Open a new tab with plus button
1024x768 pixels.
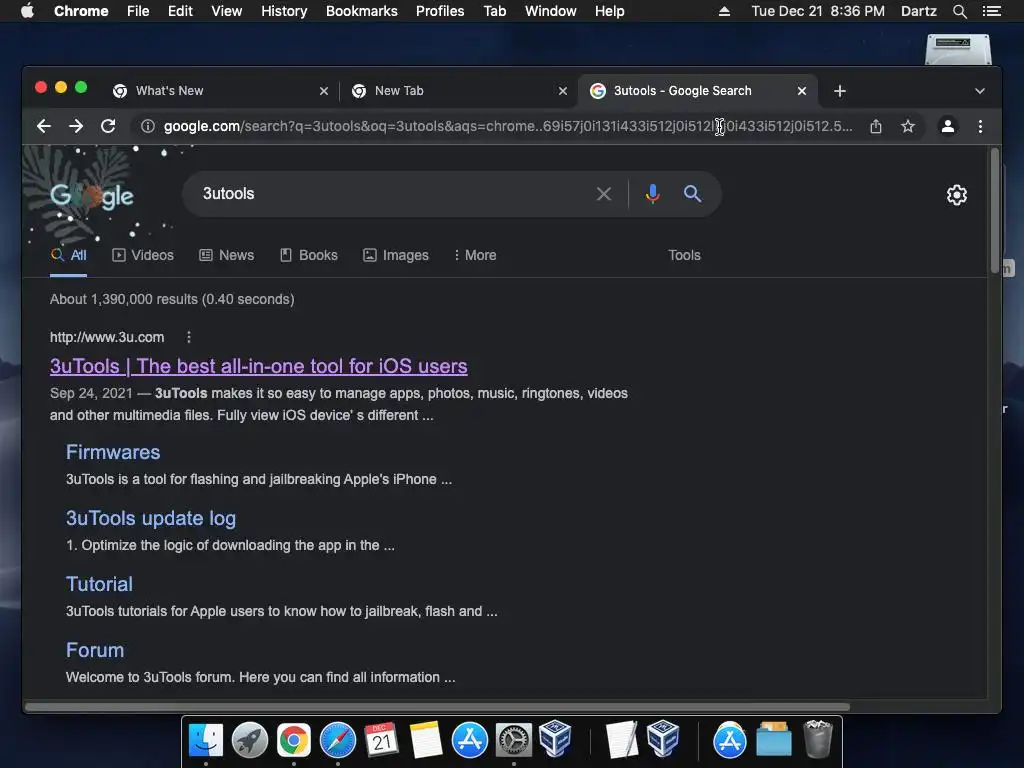coord(840,91)
